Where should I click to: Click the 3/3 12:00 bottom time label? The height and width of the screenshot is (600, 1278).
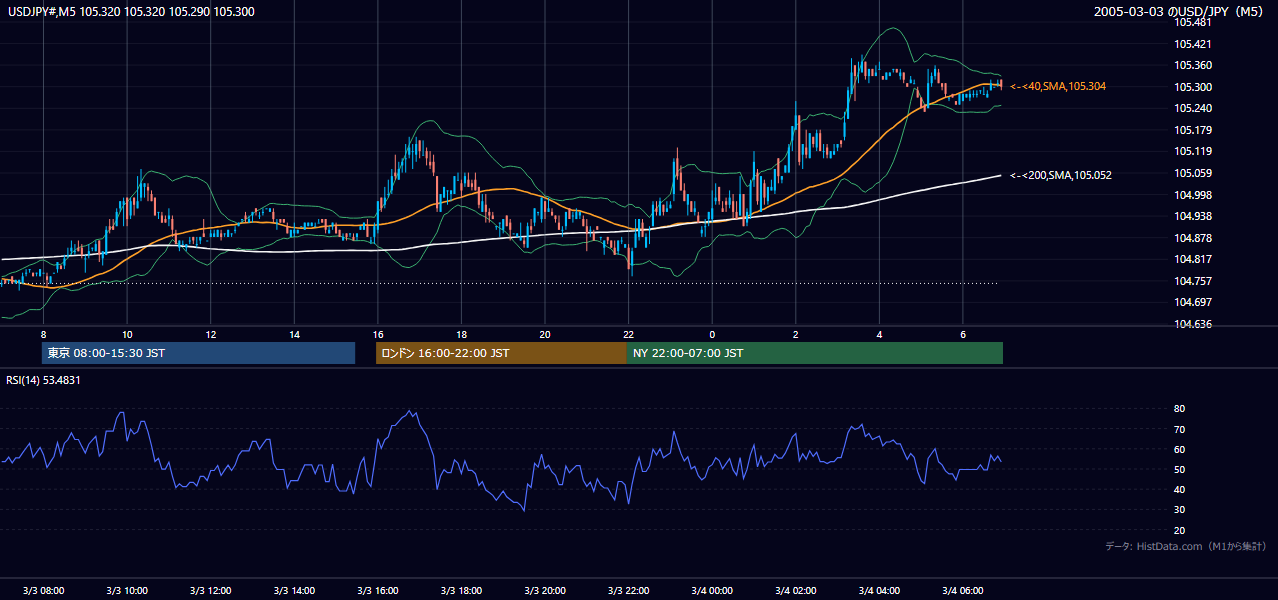point(211,590)
